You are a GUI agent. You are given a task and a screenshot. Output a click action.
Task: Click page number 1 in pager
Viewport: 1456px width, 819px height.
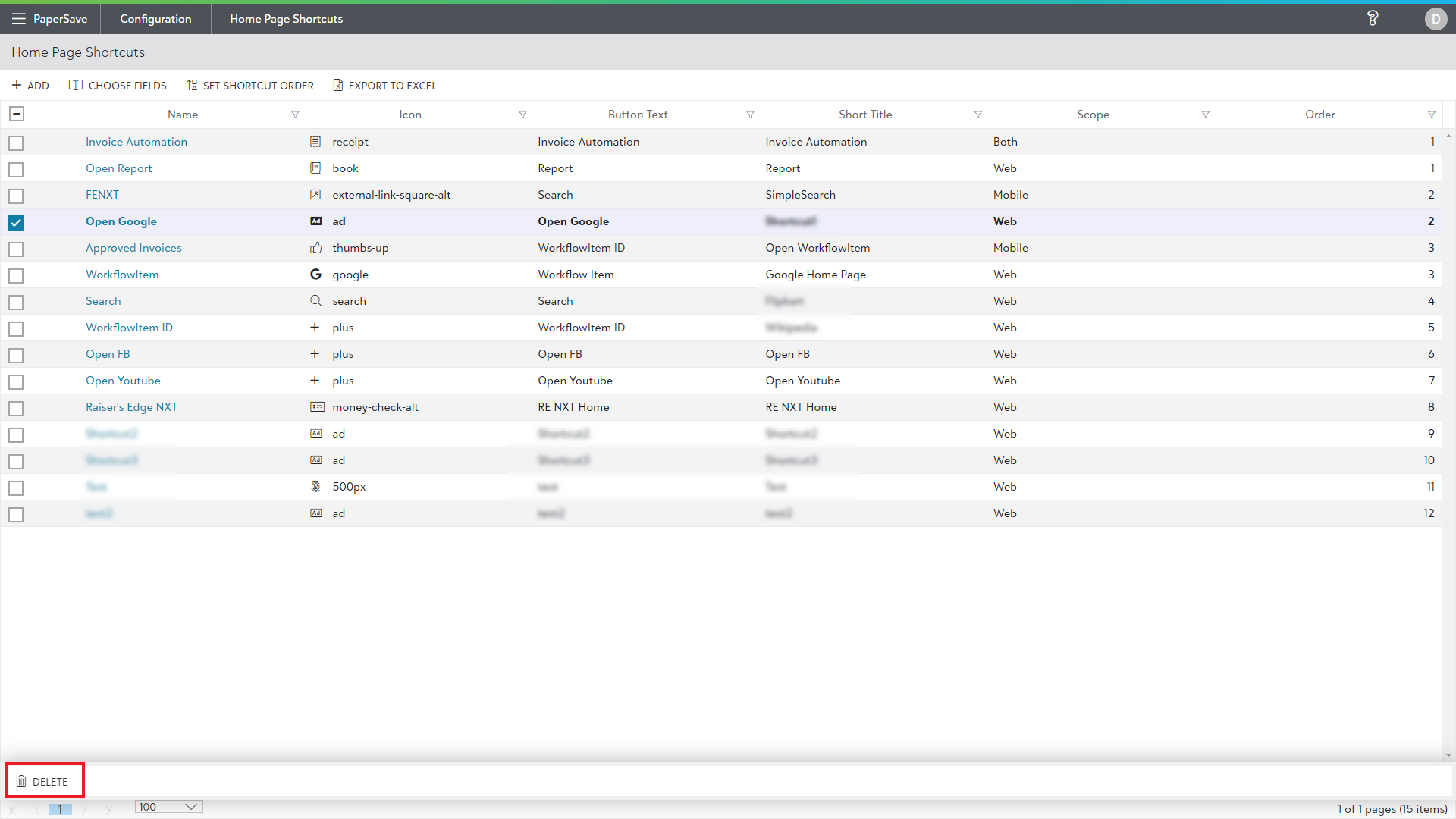pos(60,809)
